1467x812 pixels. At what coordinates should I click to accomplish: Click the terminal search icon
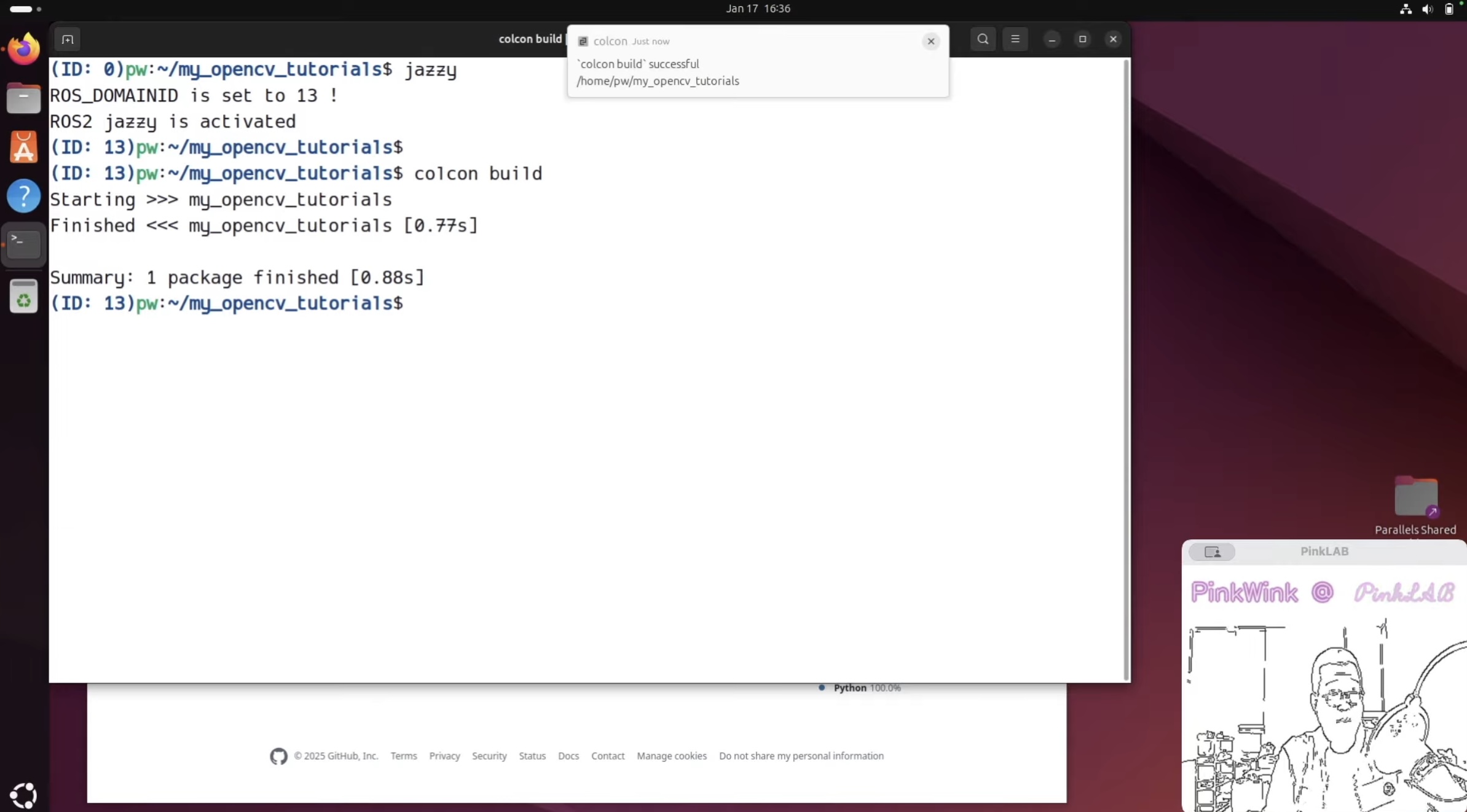tap(983, 39)
